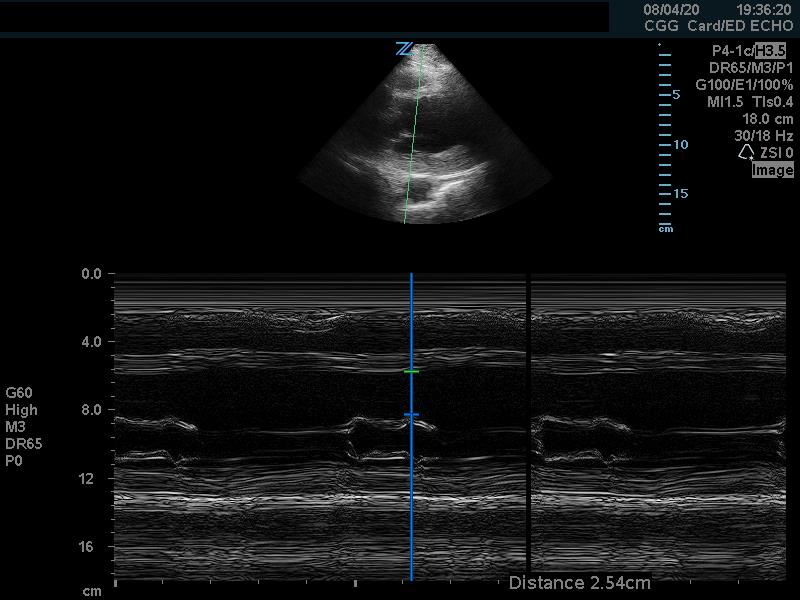This screenshot has width=800, height=600.
Task: Click the G60 gain value label
Action: [x=18, y=392]
